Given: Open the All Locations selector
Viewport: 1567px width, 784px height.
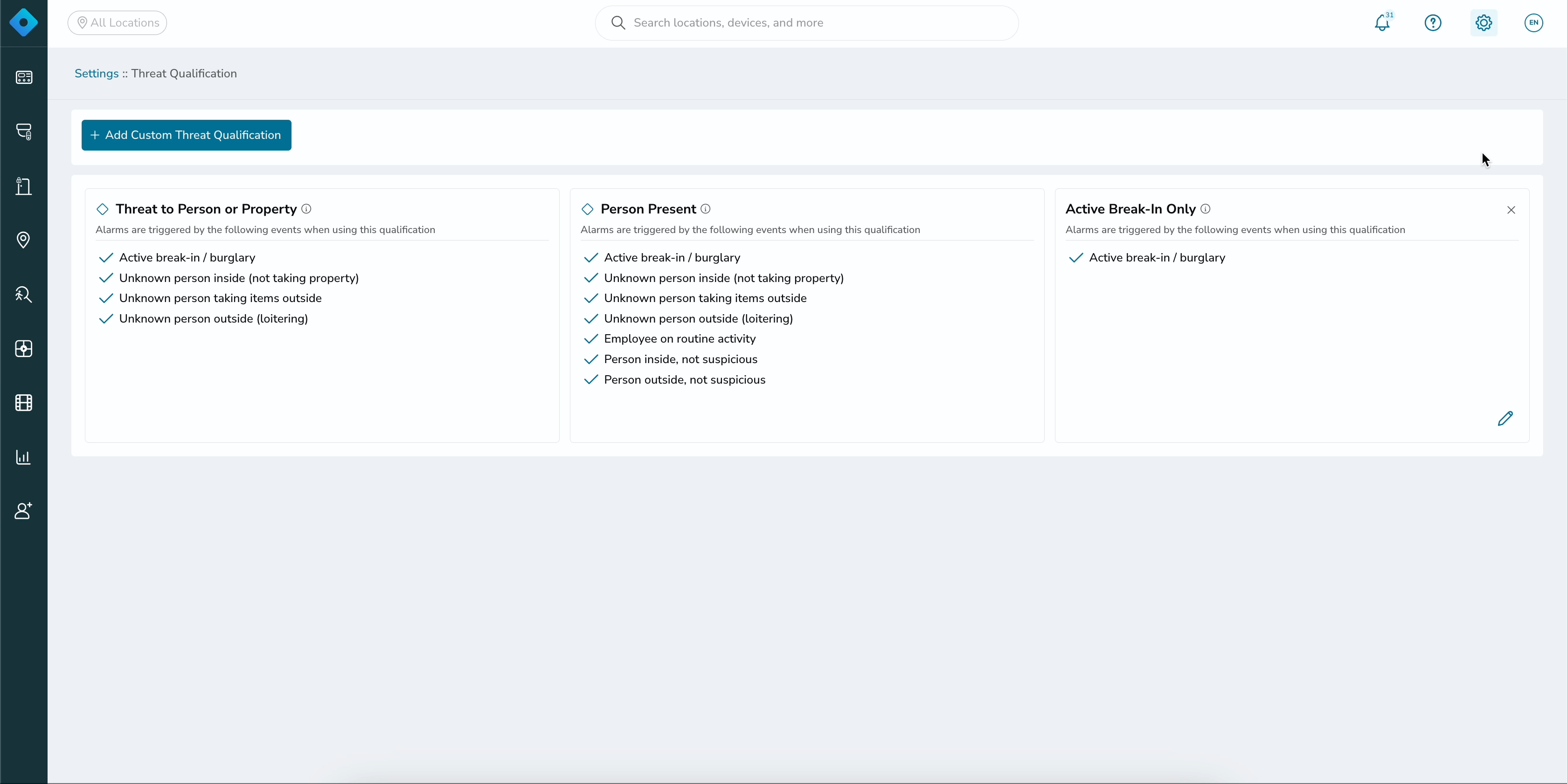Looking at the screenshot, I should point(118,23).
